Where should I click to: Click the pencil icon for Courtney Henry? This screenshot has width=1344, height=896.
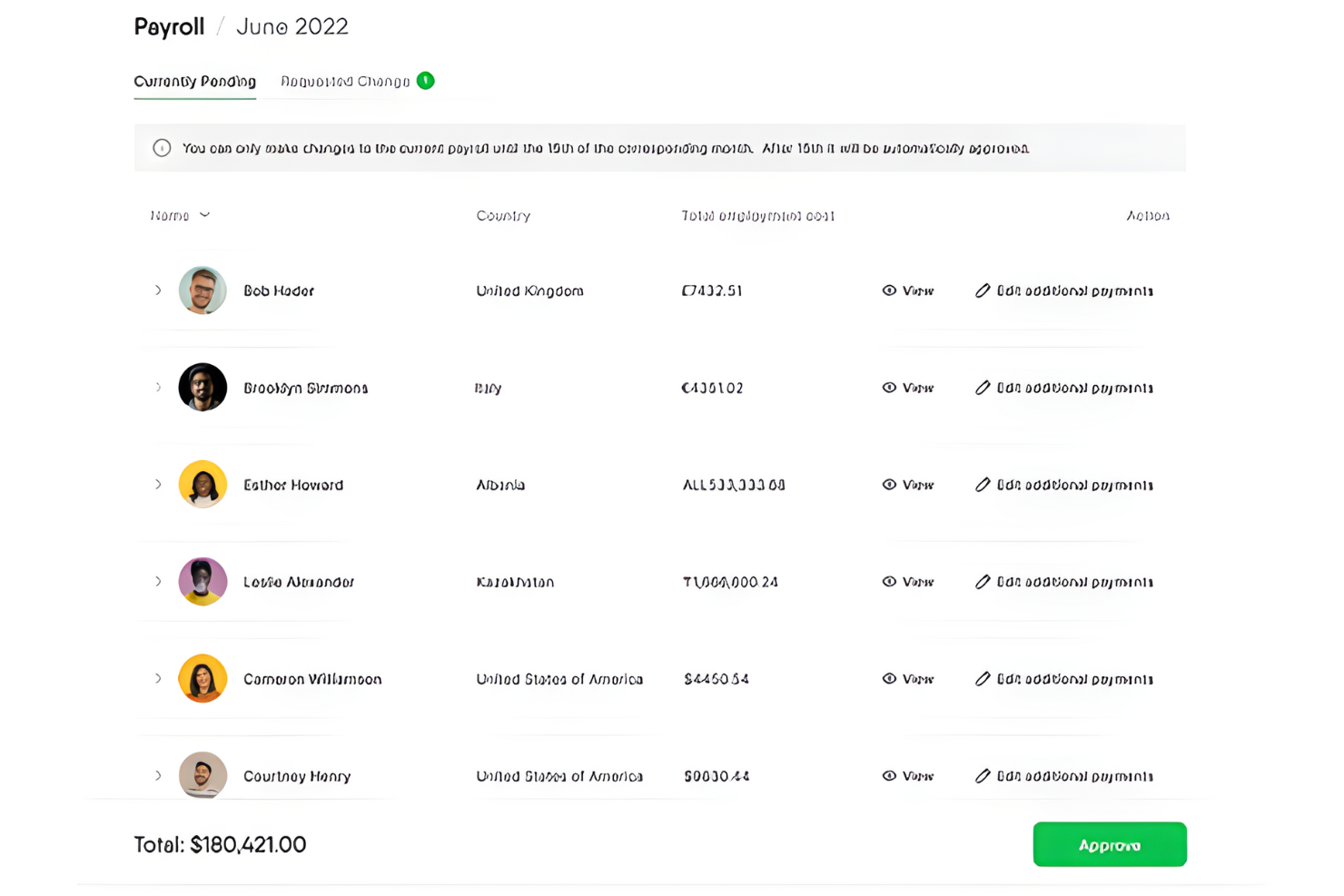(x=983, y=776)
